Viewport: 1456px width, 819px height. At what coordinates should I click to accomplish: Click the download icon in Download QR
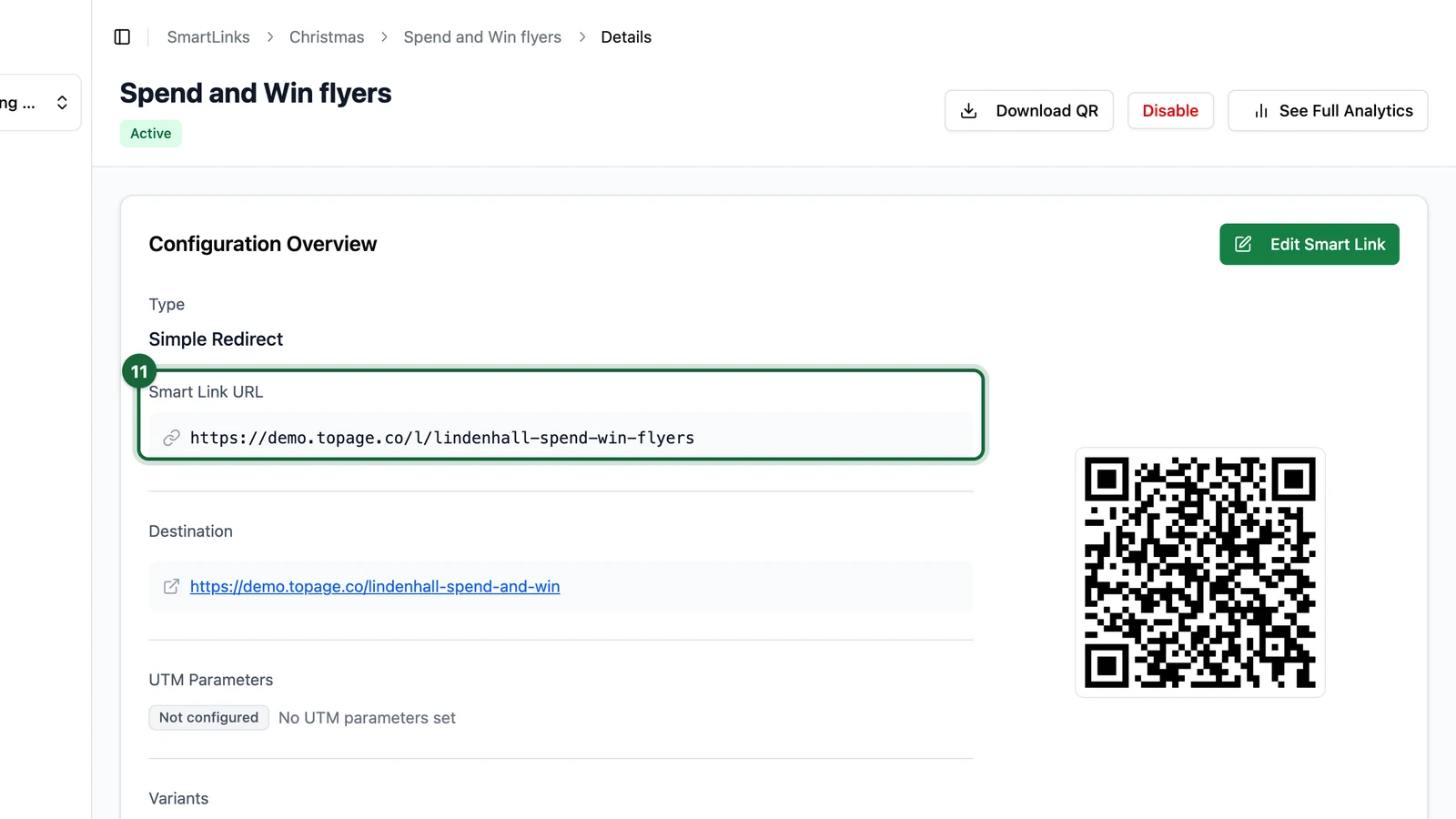pyautogui.click(x=969, y=111)
